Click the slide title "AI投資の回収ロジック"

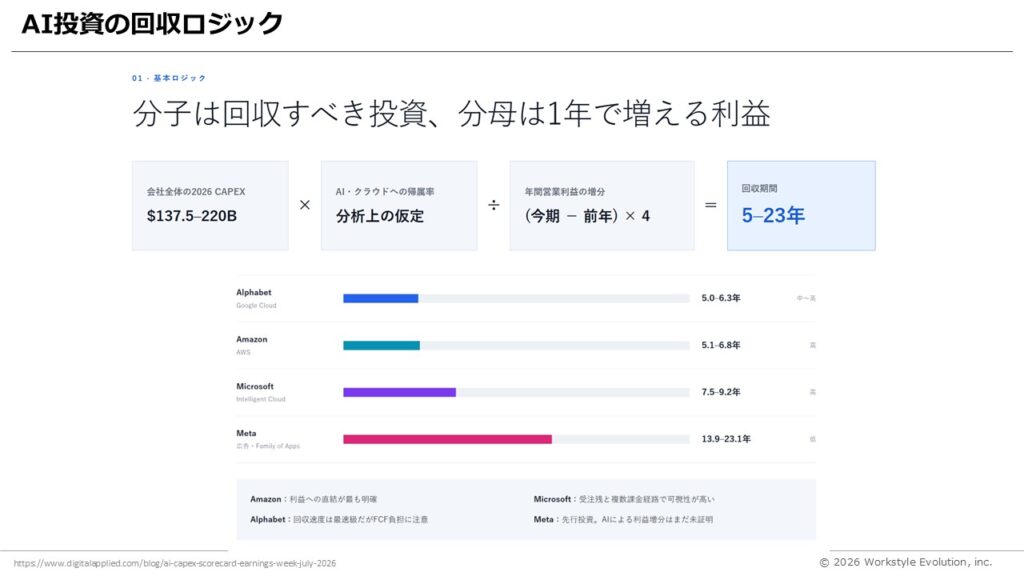(x=152, y=24)
